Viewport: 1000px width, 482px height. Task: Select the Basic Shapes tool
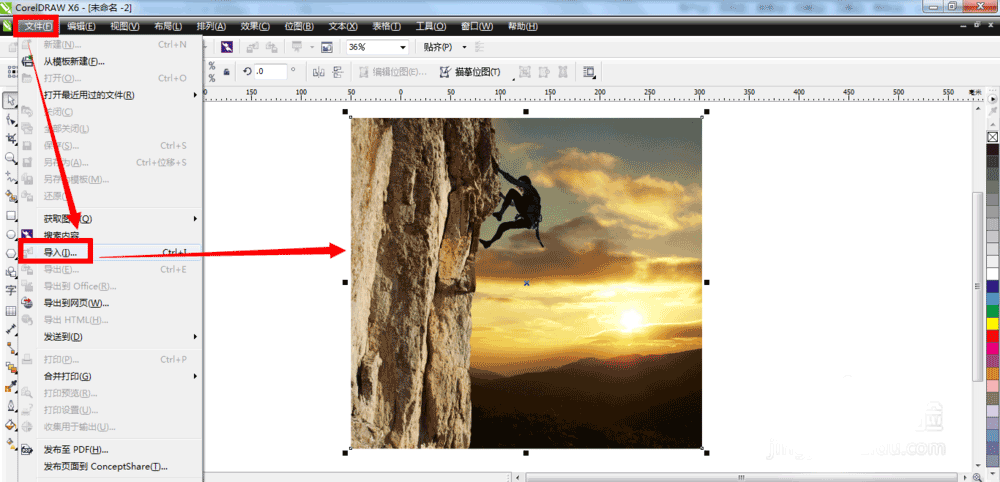point(10,272)
